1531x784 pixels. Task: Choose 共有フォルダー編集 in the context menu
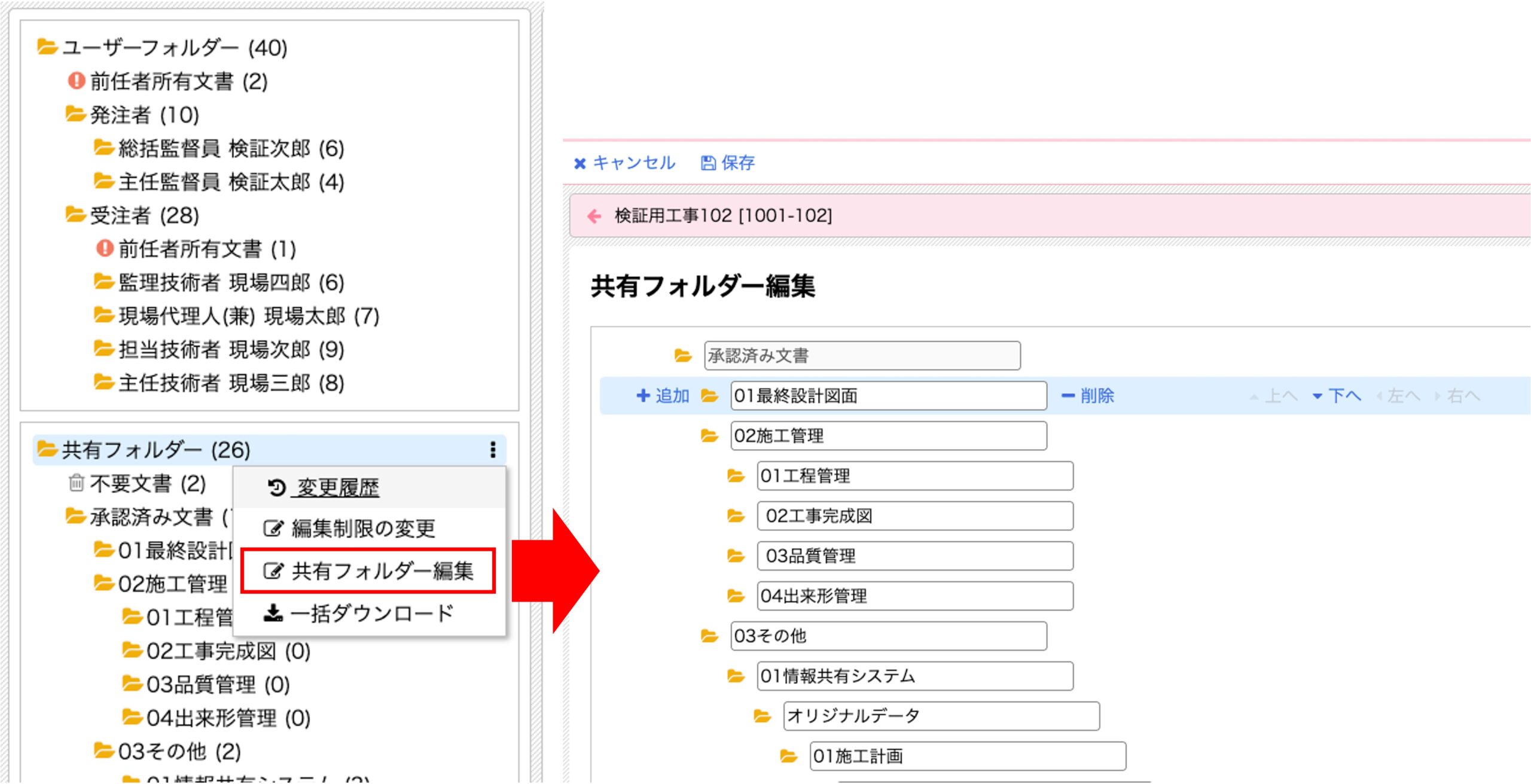click(x=368, y=571)
